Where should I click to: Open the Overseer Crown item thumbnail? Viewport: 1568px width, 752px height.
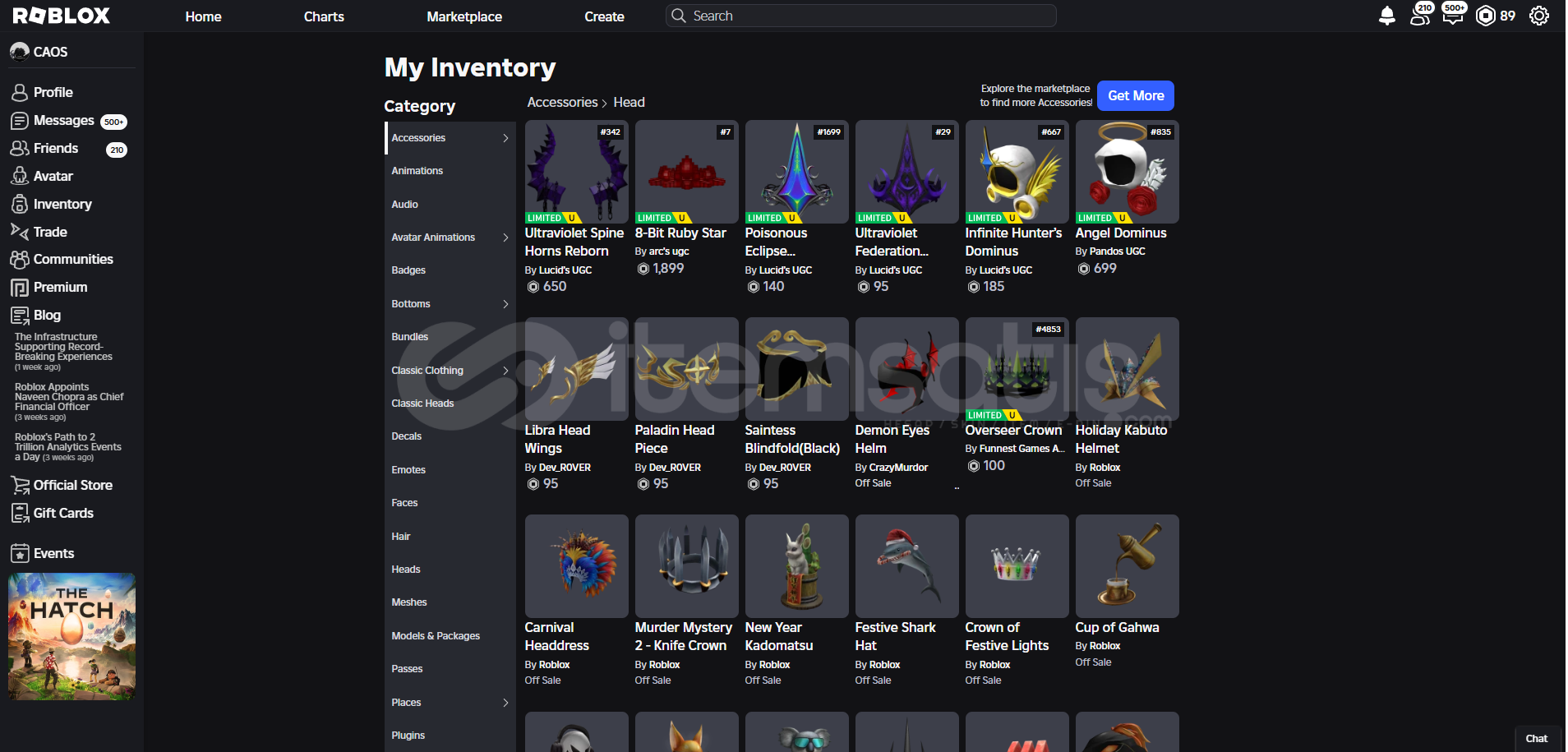(1017, 369)
